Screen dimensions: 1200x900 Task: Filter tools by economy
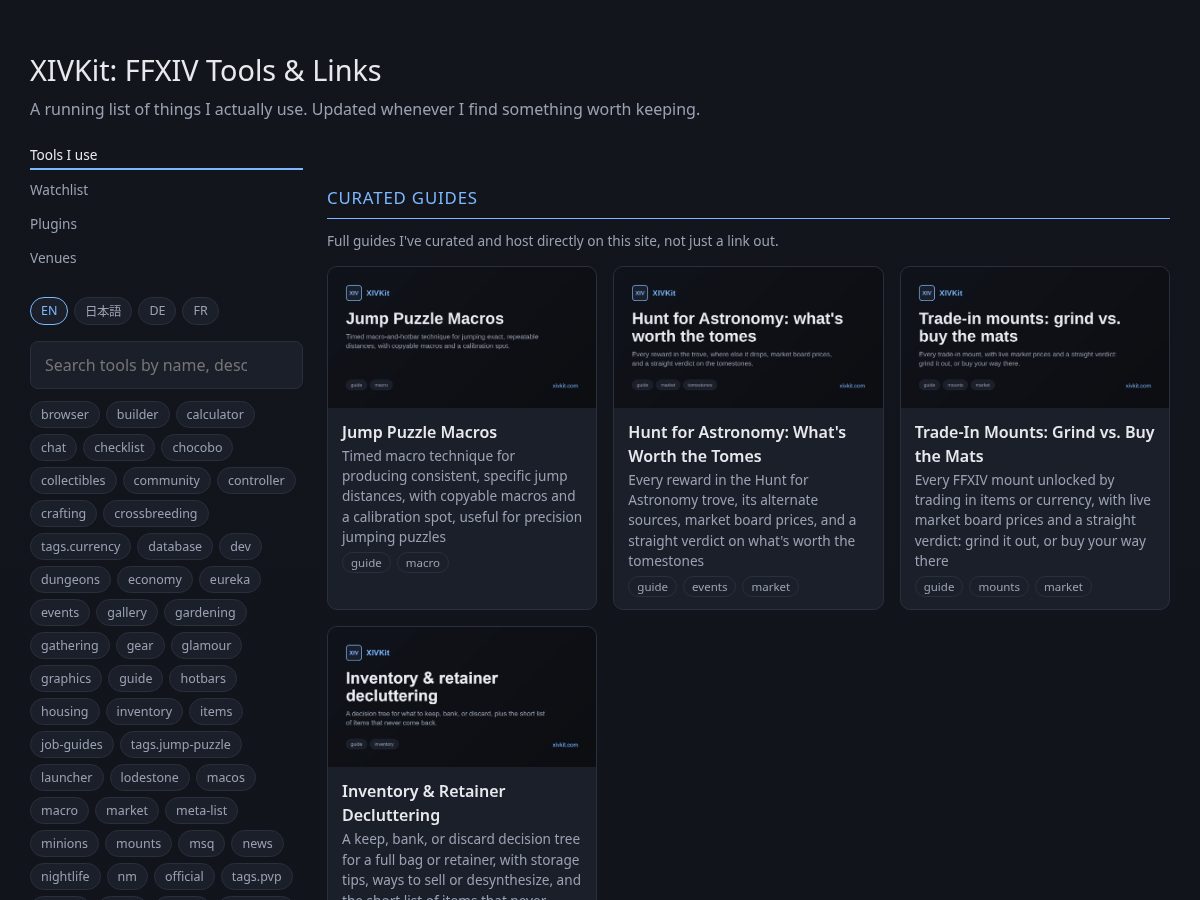click(155, 579)
